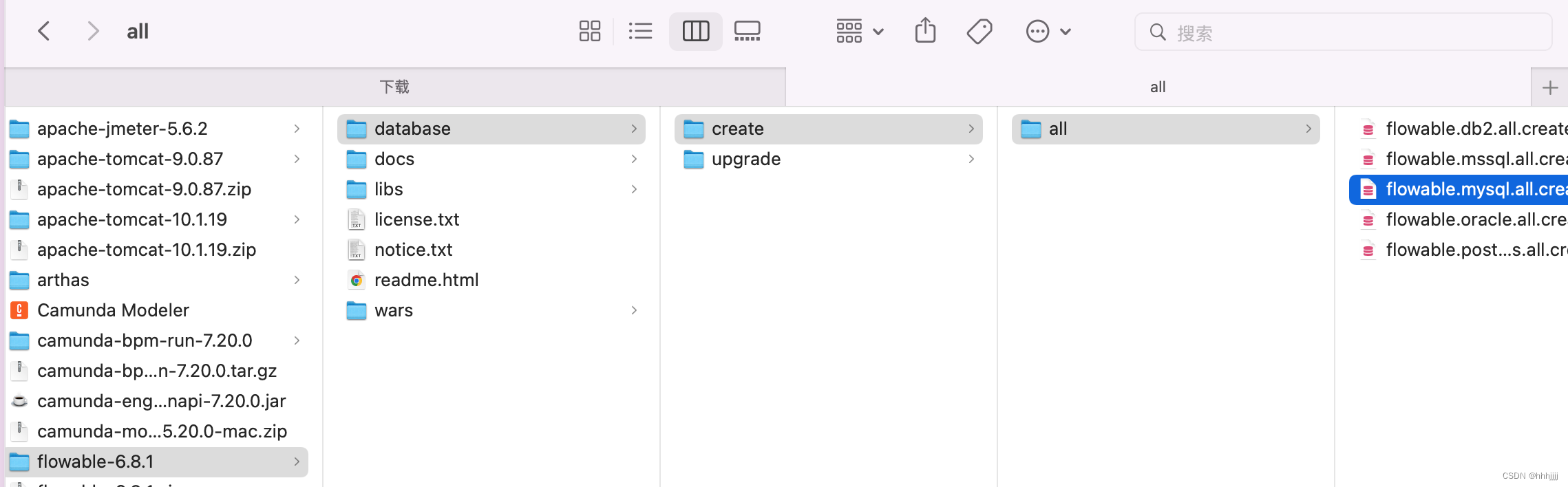Switch to the 下载 tab
Viewport: 1568px width, 487px height.
(x=395, y=87)
